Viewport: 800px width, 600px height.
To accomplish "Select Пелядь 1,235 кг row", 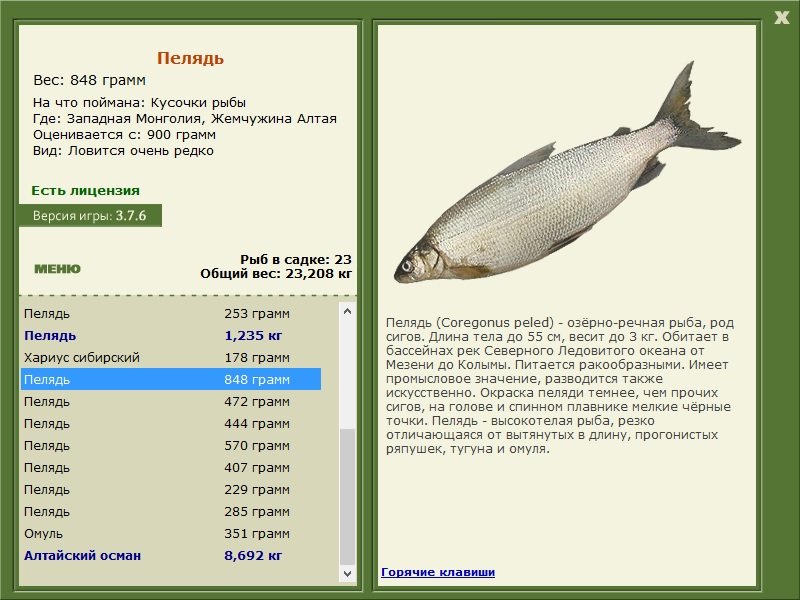I will pyautogui.click(x=171, y=336).
